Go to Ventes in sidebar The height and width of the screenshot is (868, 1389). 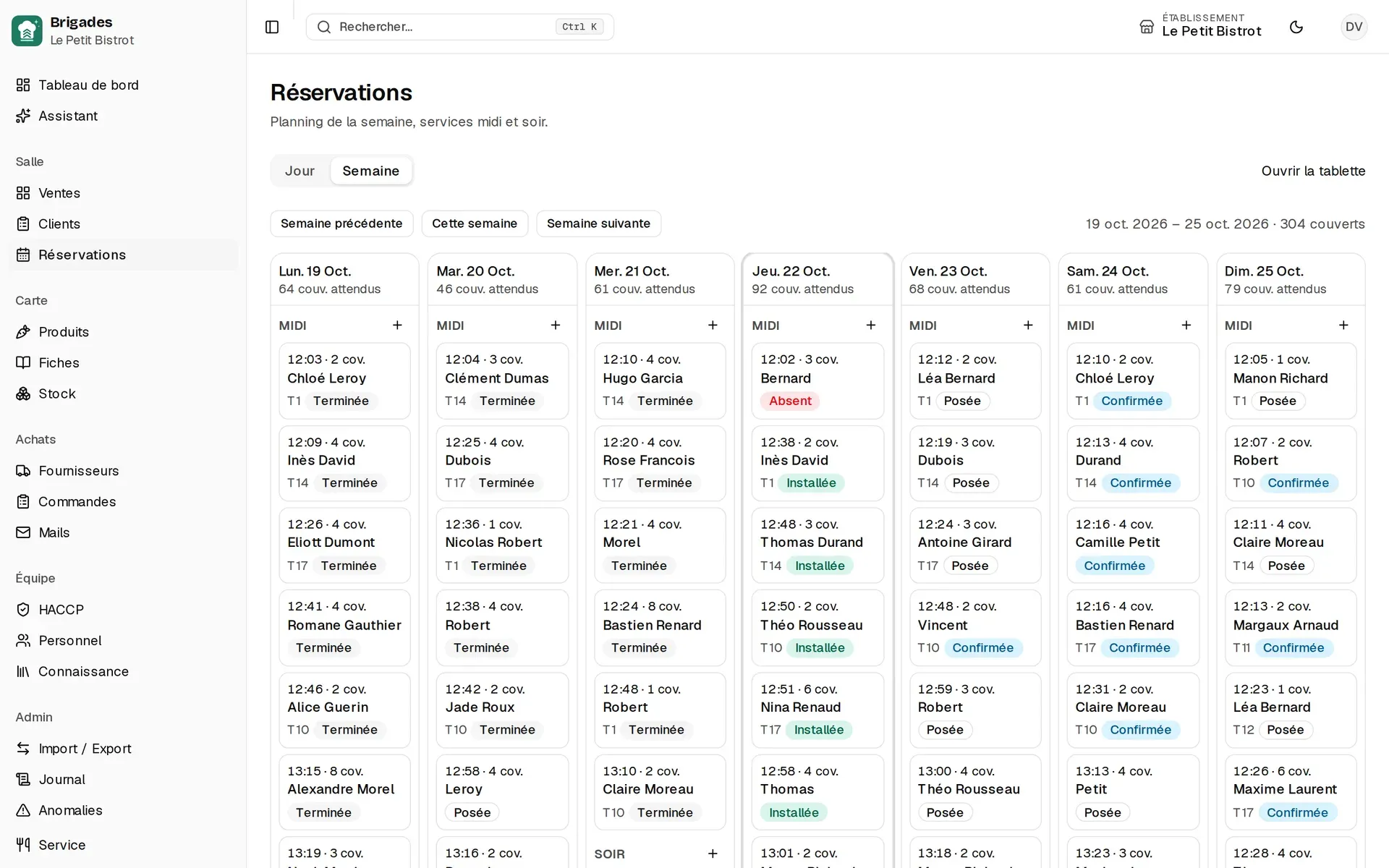tap(123, 193)
